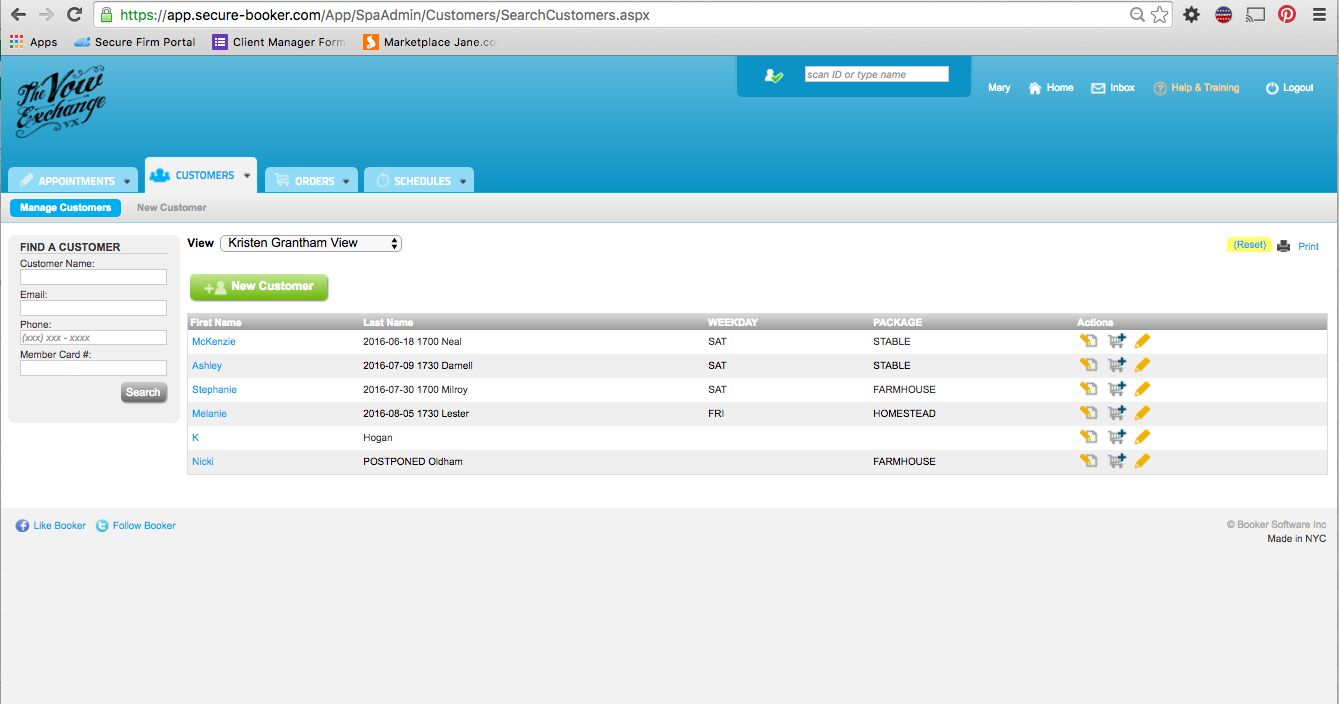Log out using the Logout link

pos(1290,88)
